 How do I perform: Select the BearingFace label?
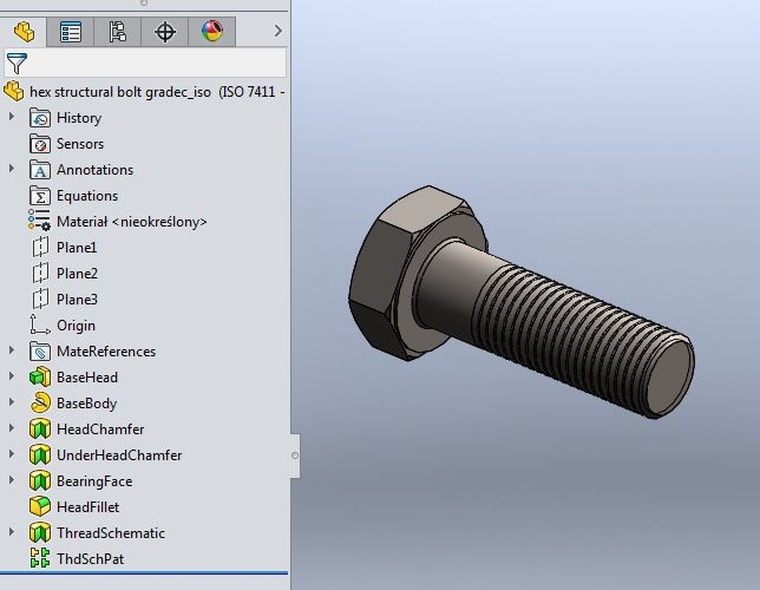tap(95, 481)
